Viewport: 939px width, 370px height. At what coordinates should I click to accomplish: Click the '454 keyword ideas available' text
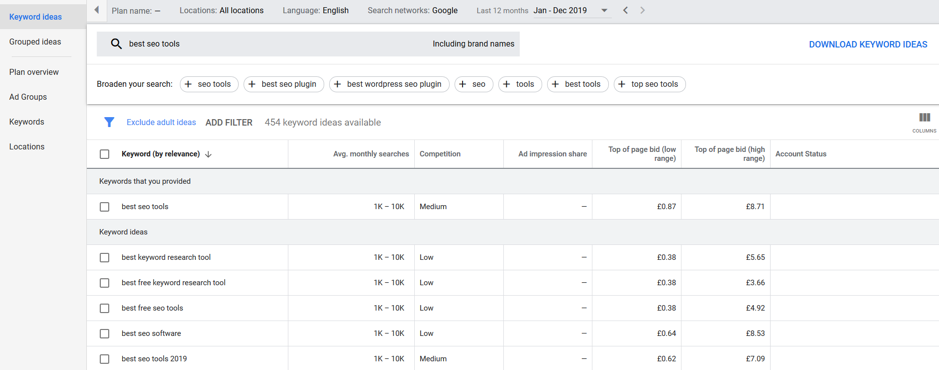click(323, 122)
